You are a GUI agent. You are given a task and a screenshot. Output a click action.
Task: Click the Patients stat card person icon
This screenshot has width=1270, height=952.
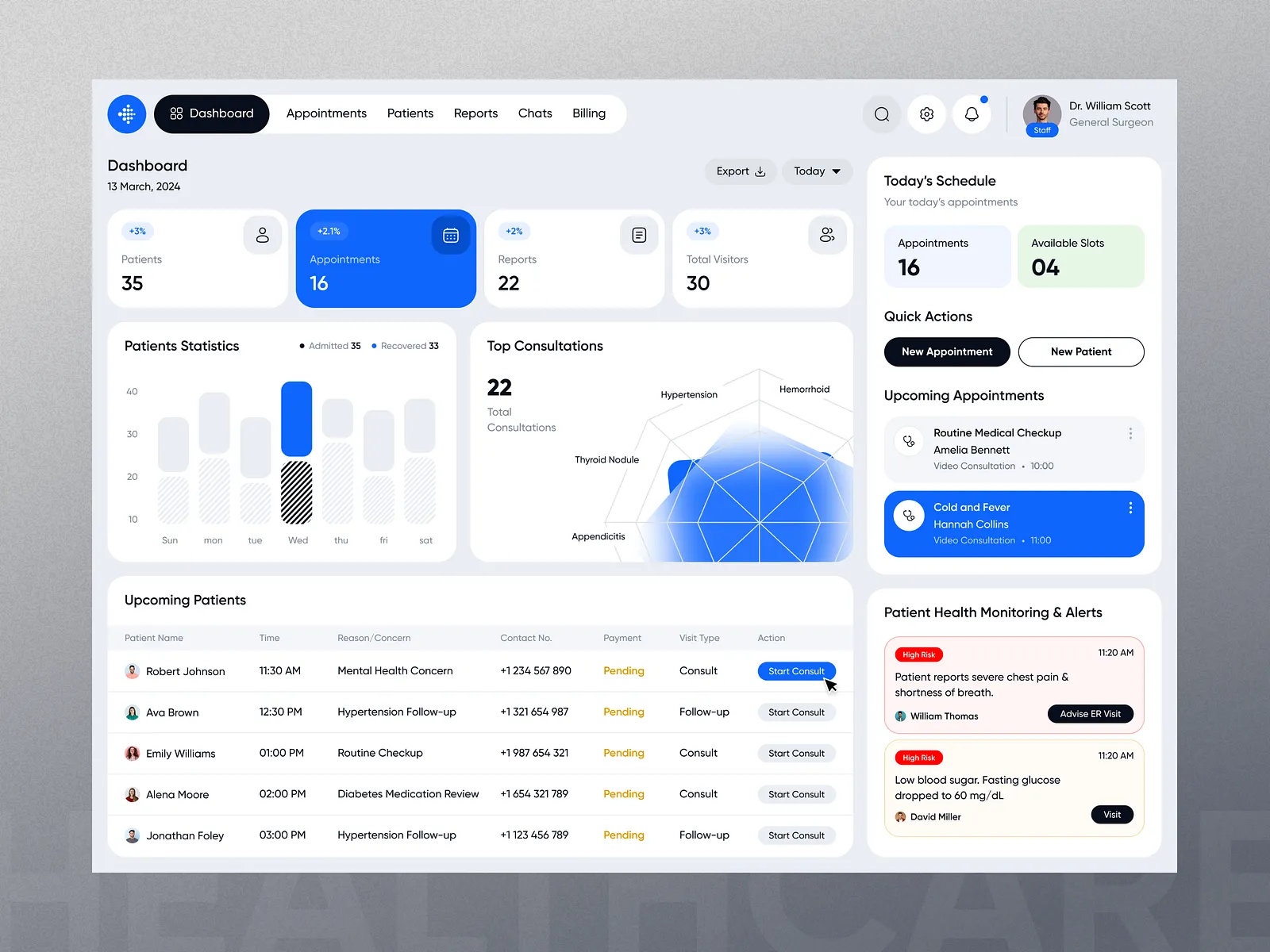pos(263,235)
